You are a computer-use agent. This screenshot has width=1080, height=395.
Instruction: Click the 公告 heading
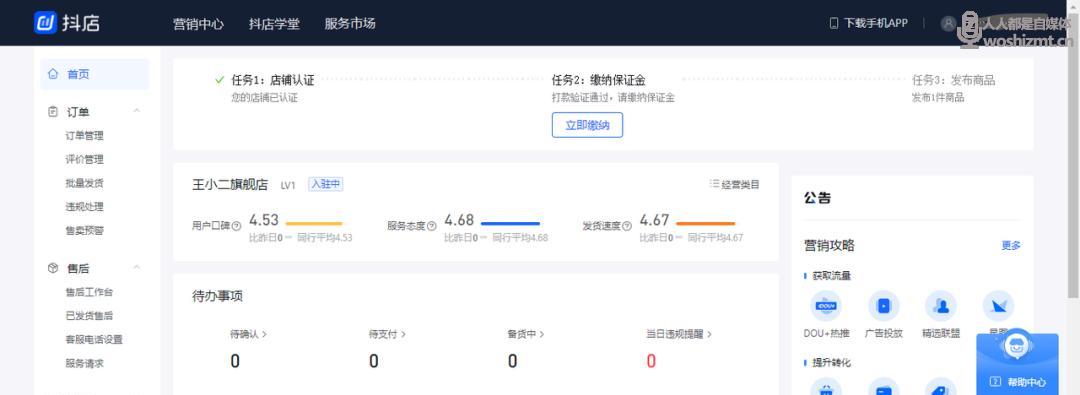point(818,199)
